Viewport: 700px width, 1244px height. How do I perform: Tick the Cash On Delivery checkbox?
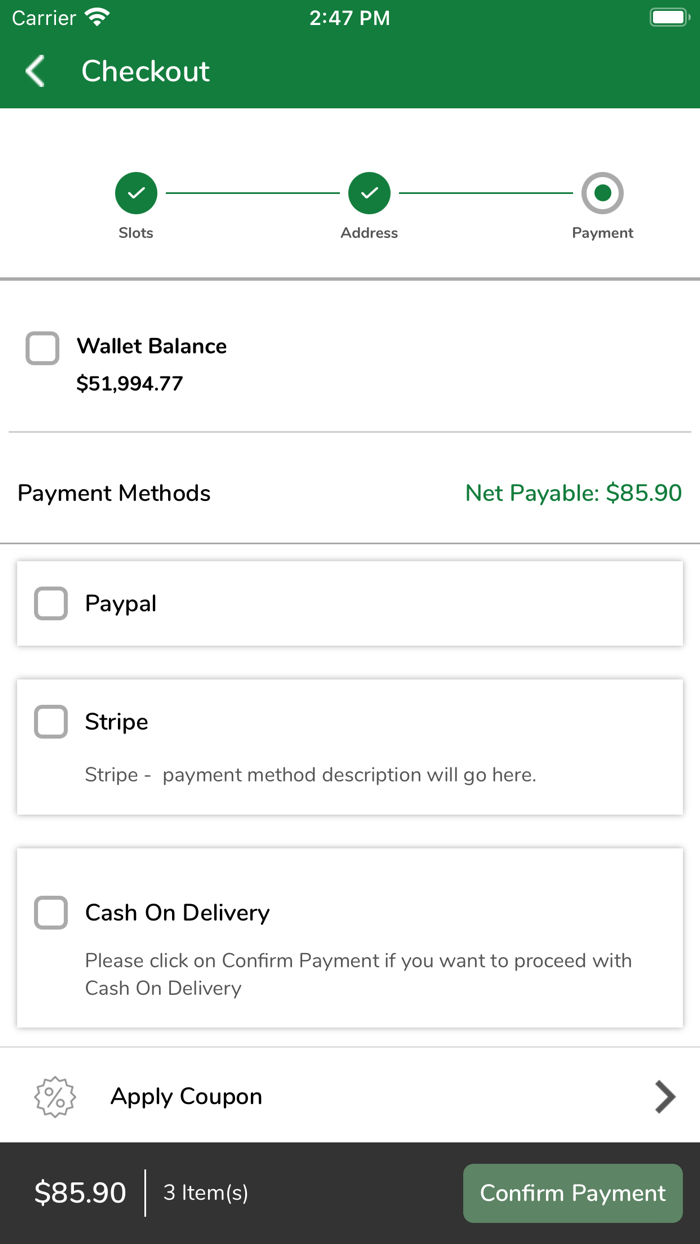(51, 913)
